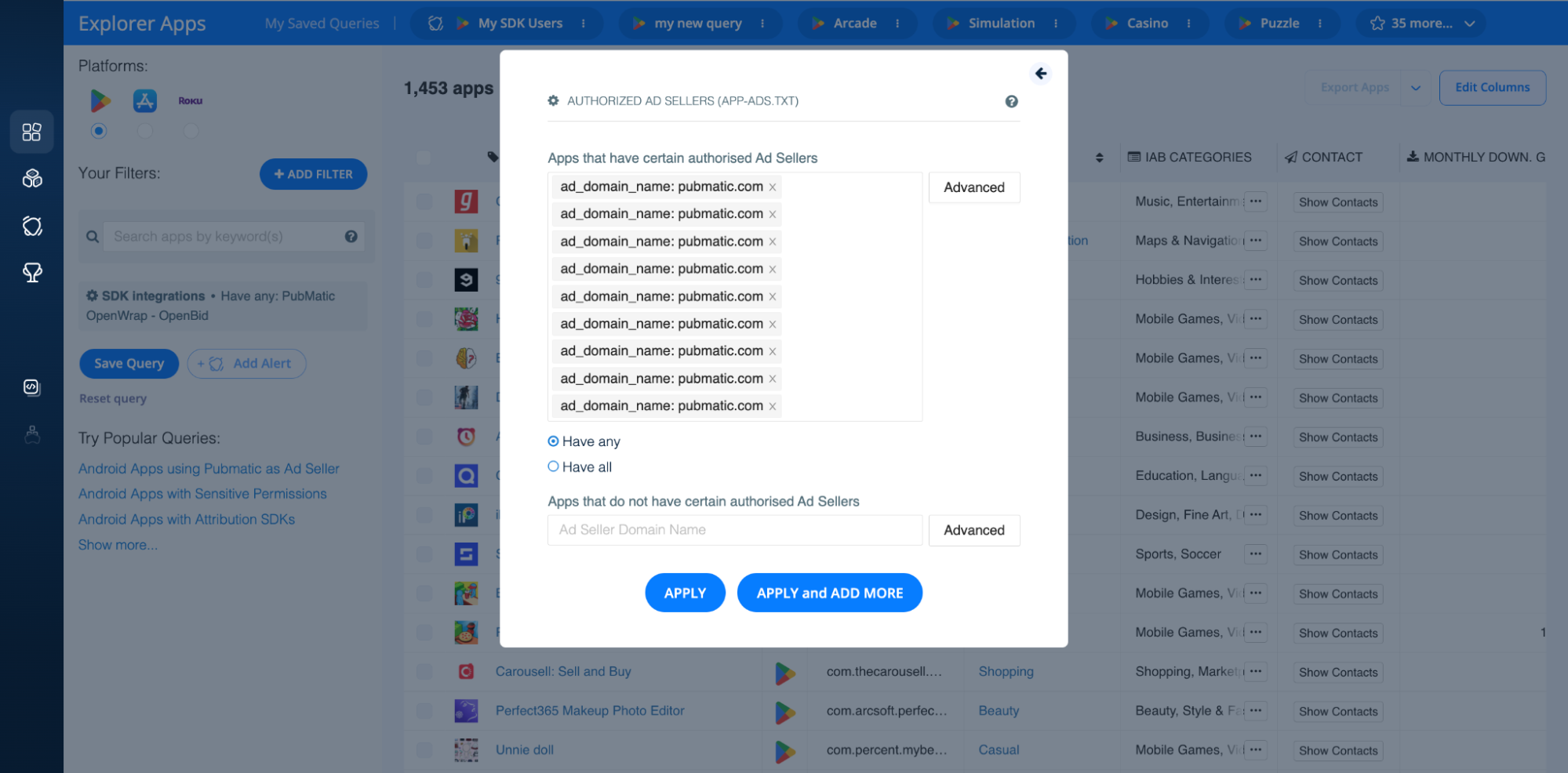Expand IAB categories for Maps & Navigation row
Image resolution: width=1568 pixels, height=773 pixels.
pyautogui.click(x=1256, y=241)
